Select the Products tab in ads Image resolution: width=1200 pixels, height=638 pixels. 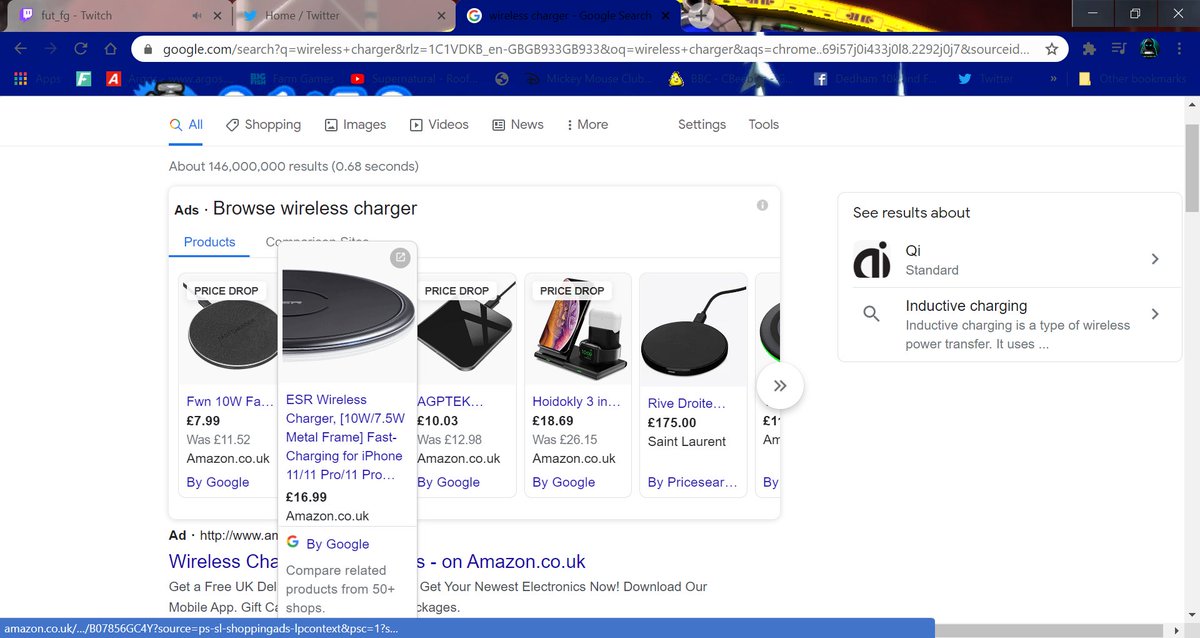pos(210,242)
